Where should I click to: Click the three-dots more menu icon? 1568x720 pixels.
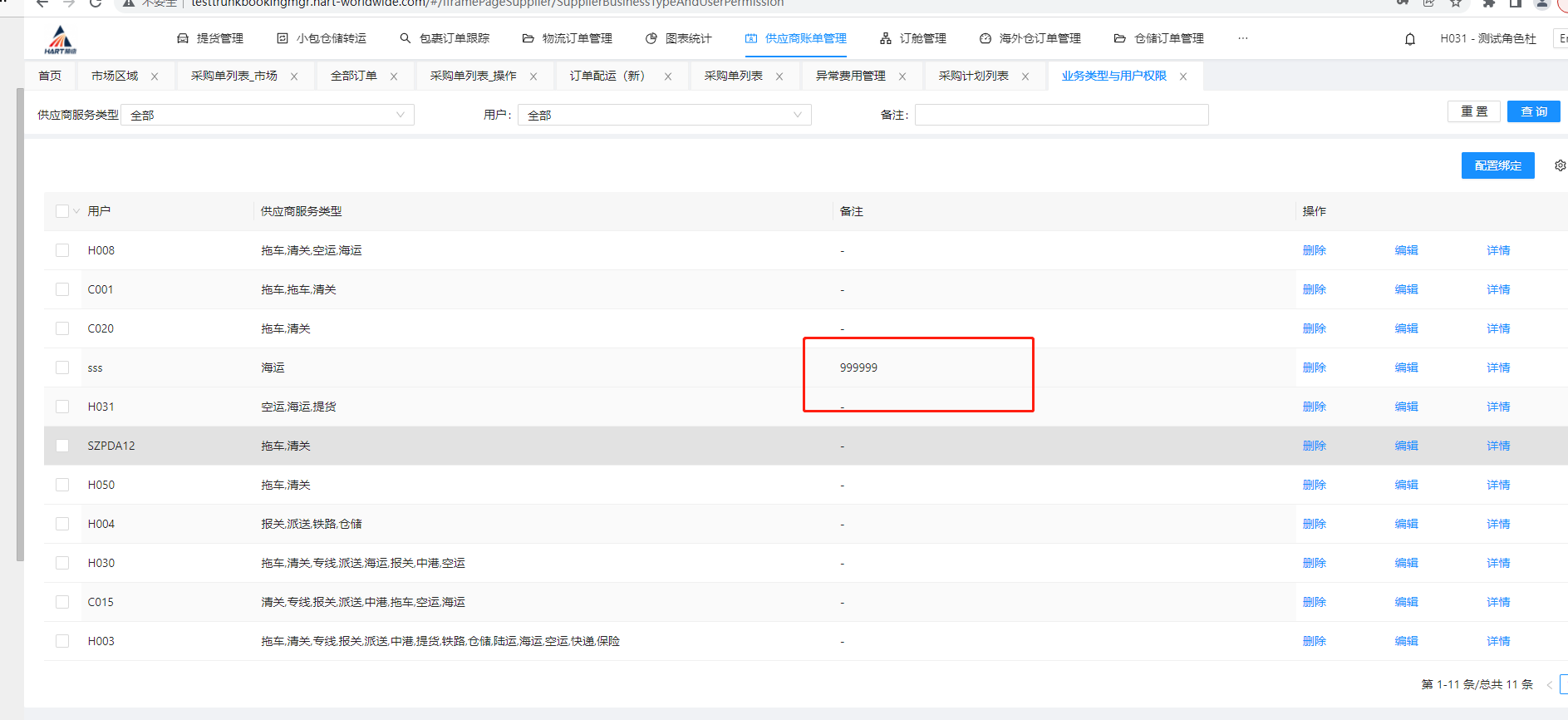(1242, 38)
